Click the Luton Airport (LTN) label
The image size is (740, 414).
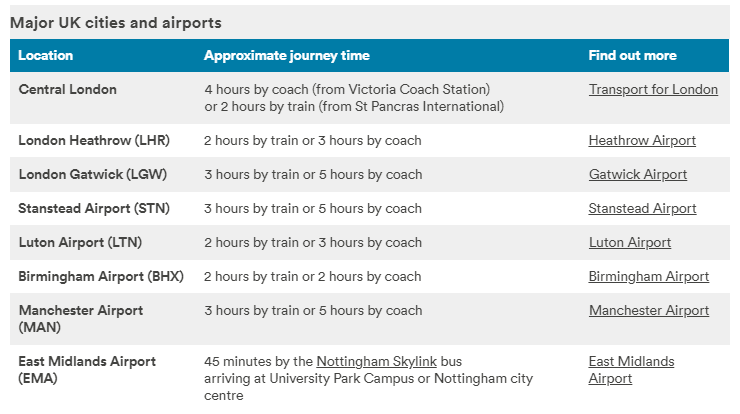point(80,242)
